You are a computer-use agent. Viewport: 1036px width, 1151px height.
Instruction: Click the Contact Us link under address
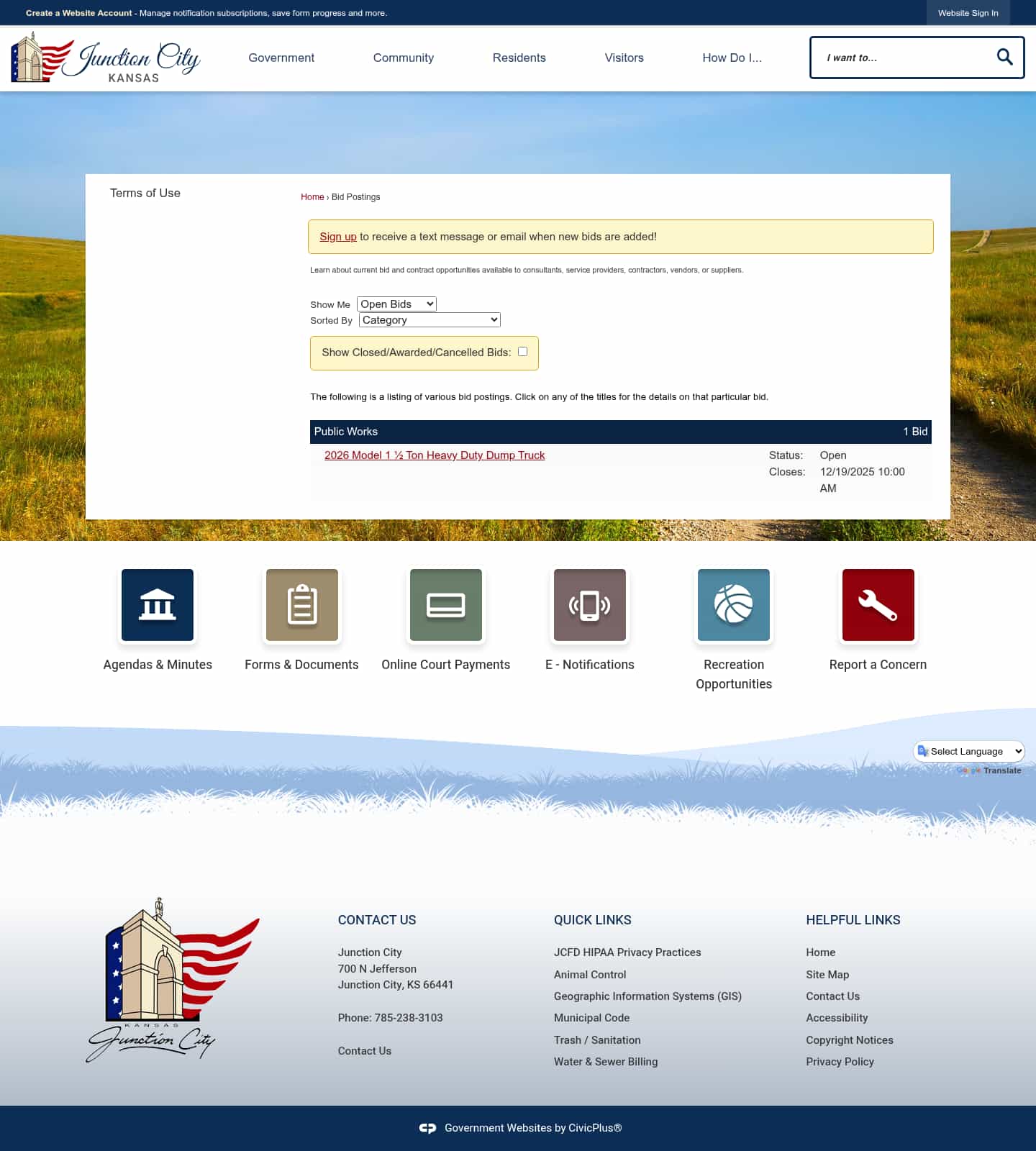coord(365,1051)
